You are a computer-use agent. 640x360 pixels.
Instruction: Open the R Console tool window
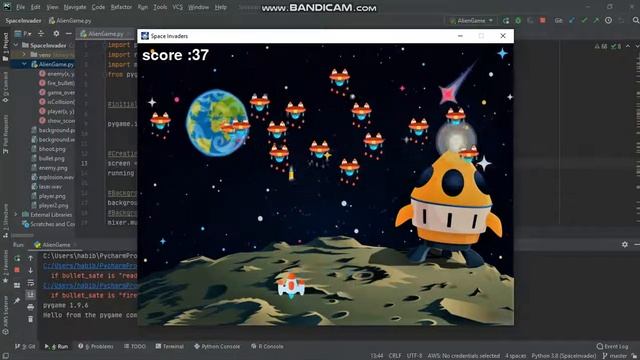(267, 346)
